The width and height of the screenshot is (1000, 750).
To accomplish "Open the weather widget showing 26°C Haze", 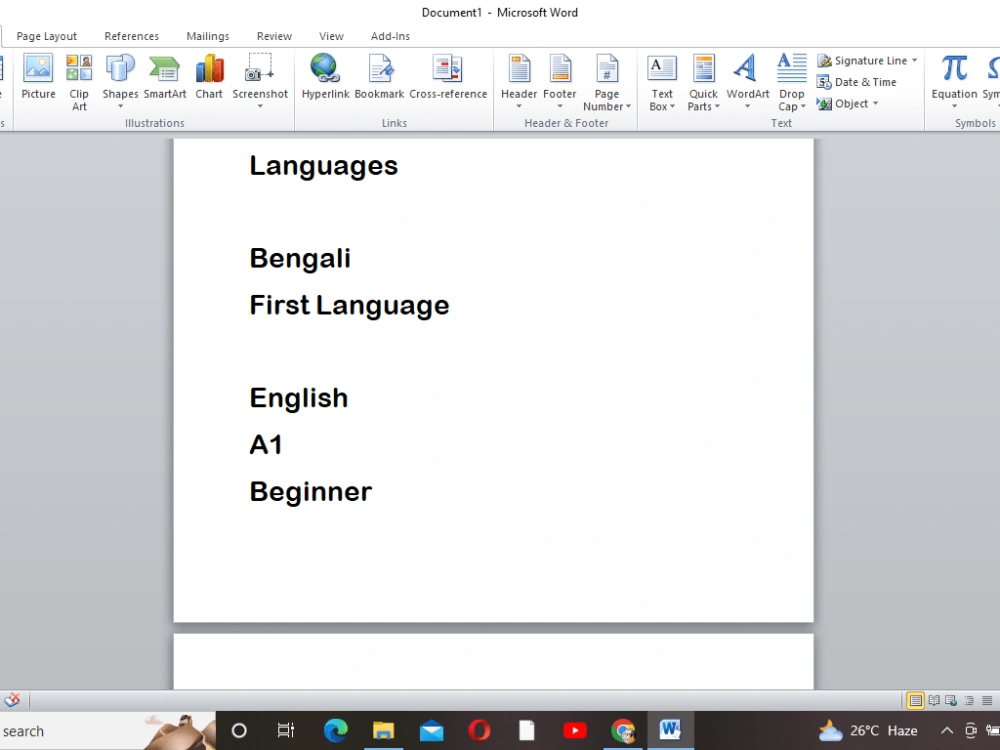I will pos(867,731).
